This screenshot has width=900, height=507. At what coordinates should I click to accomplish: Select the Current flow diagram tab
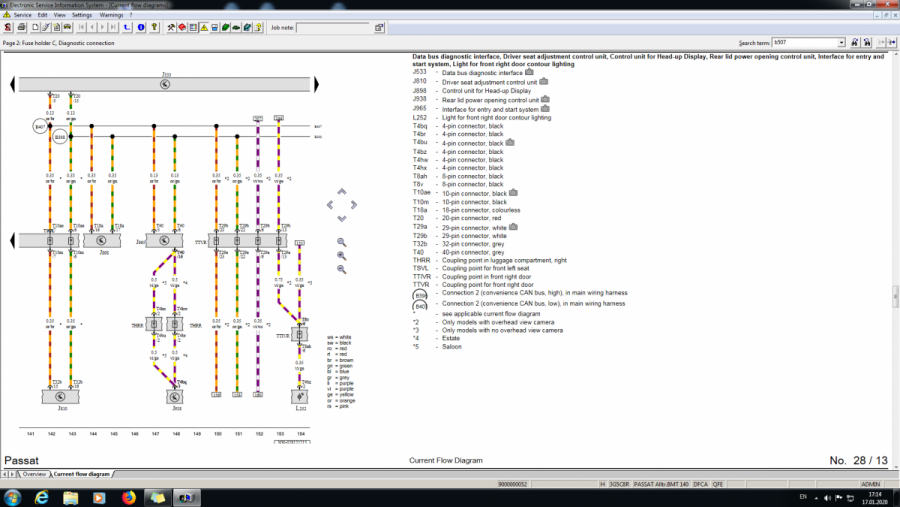[x=84, y=474]
